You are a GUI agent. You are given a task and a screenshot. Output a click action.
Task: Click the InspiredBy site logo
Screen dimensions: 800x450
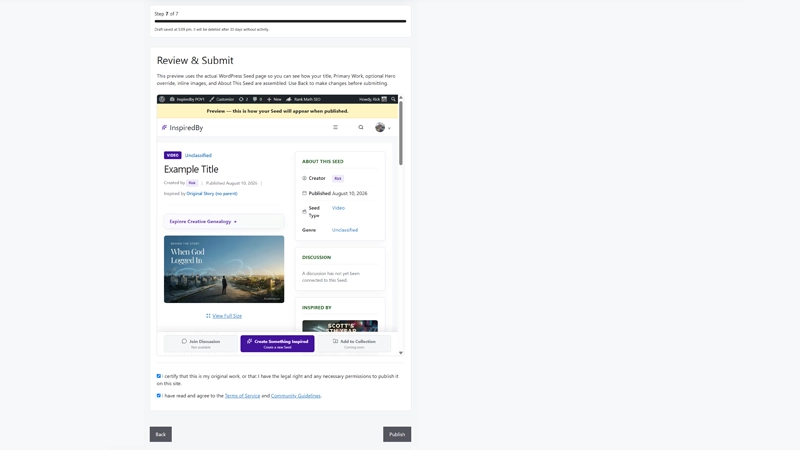tap(182, 128)
